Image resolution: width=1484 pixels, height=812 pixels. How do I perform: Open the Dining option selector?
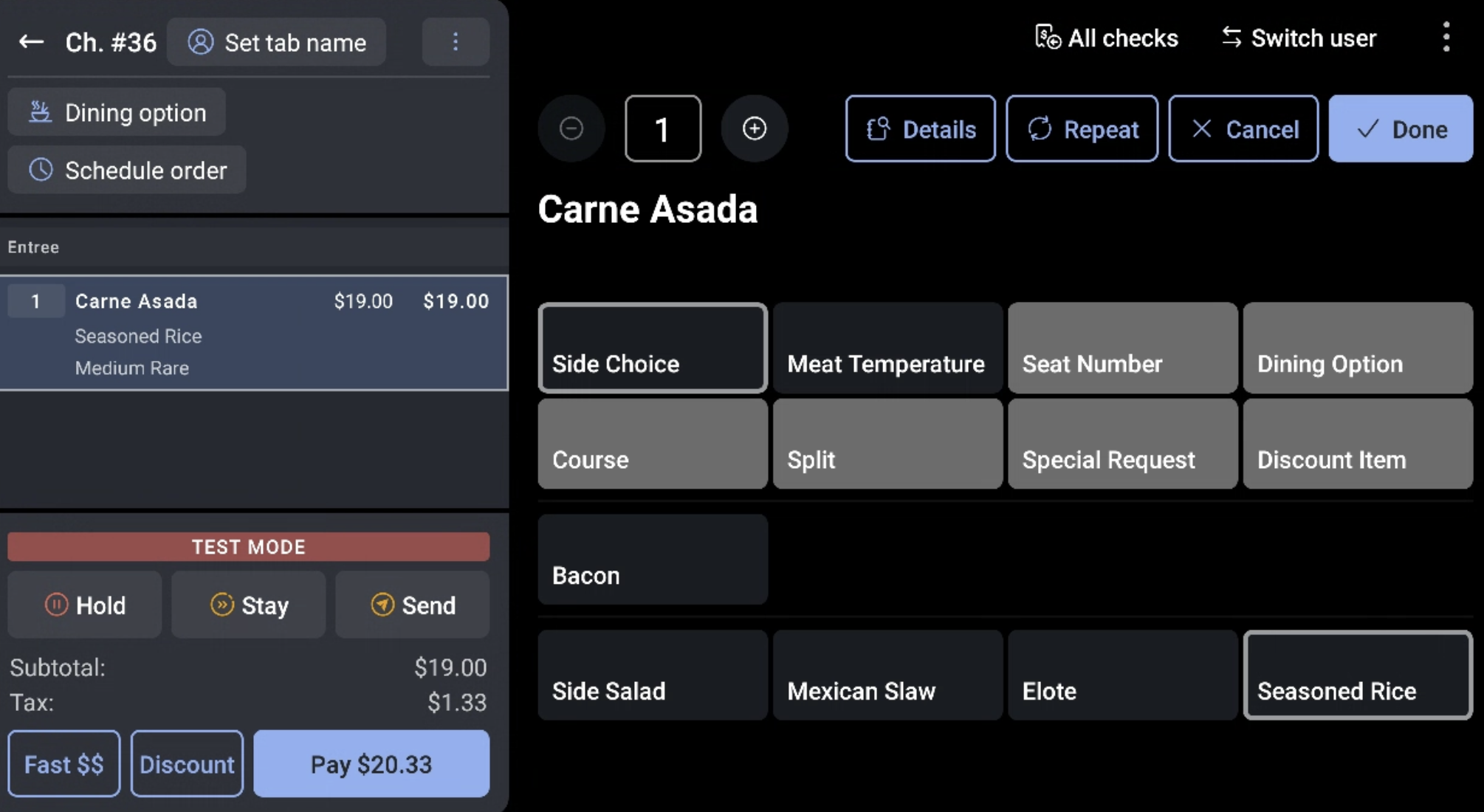117,112
